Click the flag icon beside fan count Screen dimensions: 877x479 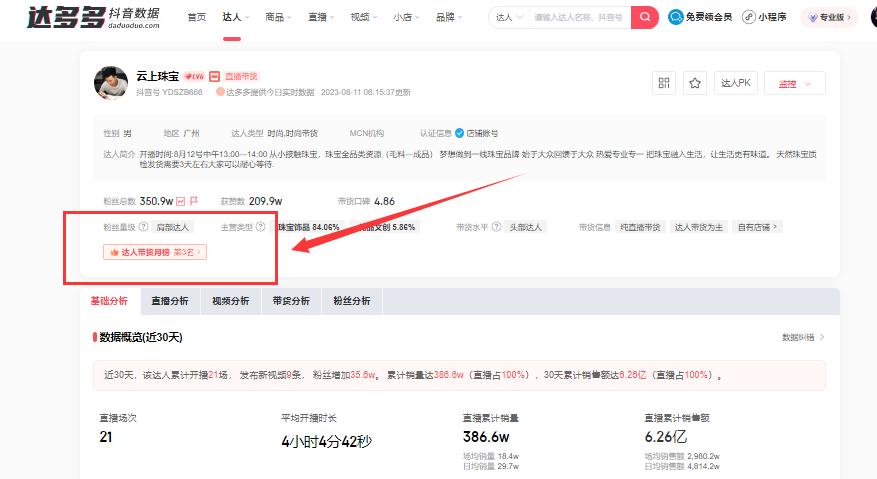[194, 201]
